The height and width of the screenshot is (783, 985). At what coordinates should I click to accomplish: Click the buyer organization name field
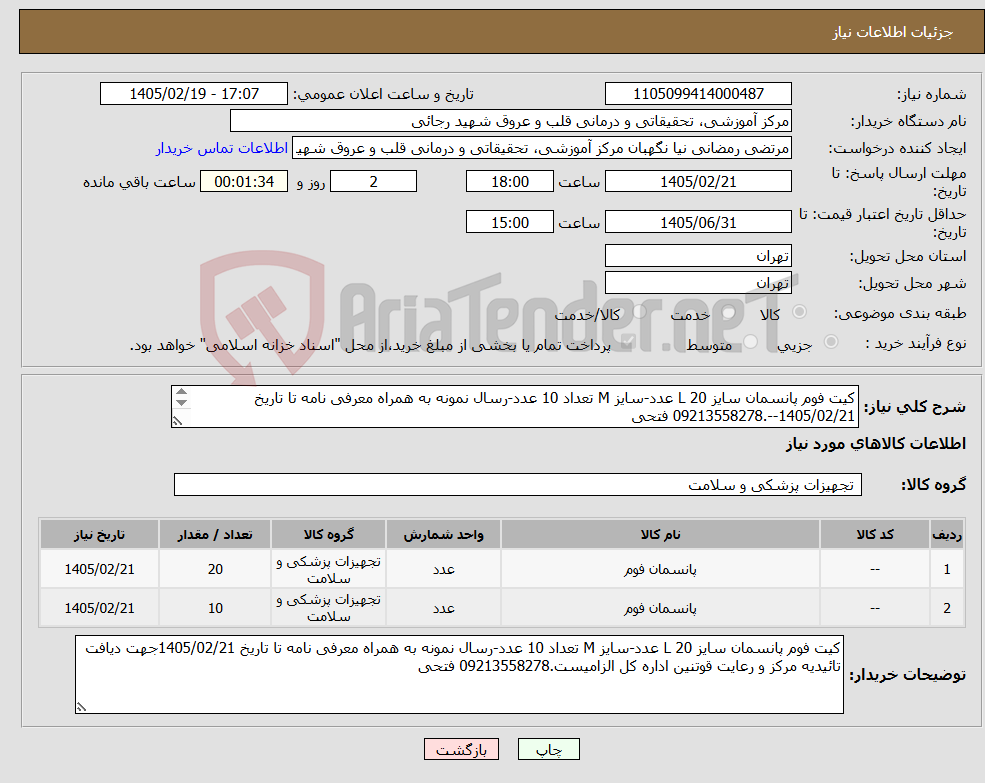(511, 121)
